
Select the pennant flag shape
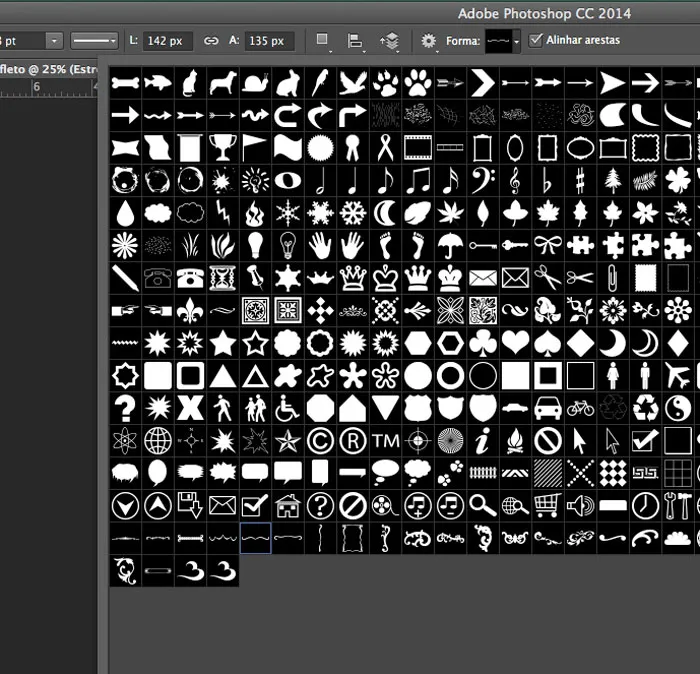click(255, 148)
